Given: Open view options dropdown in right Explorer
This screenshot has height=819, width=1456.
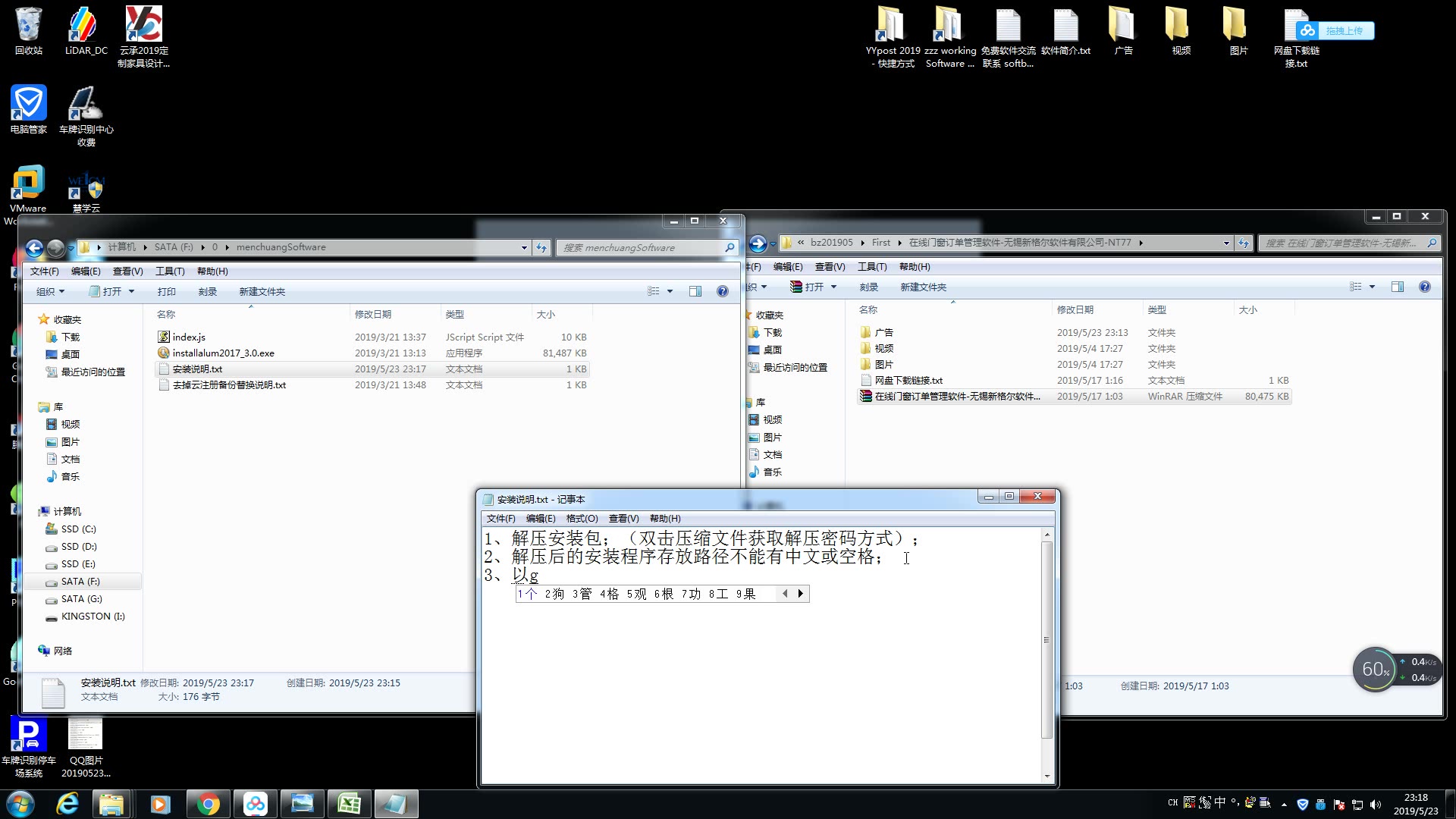Looking at the screenshot, I should coord(1372,287).
